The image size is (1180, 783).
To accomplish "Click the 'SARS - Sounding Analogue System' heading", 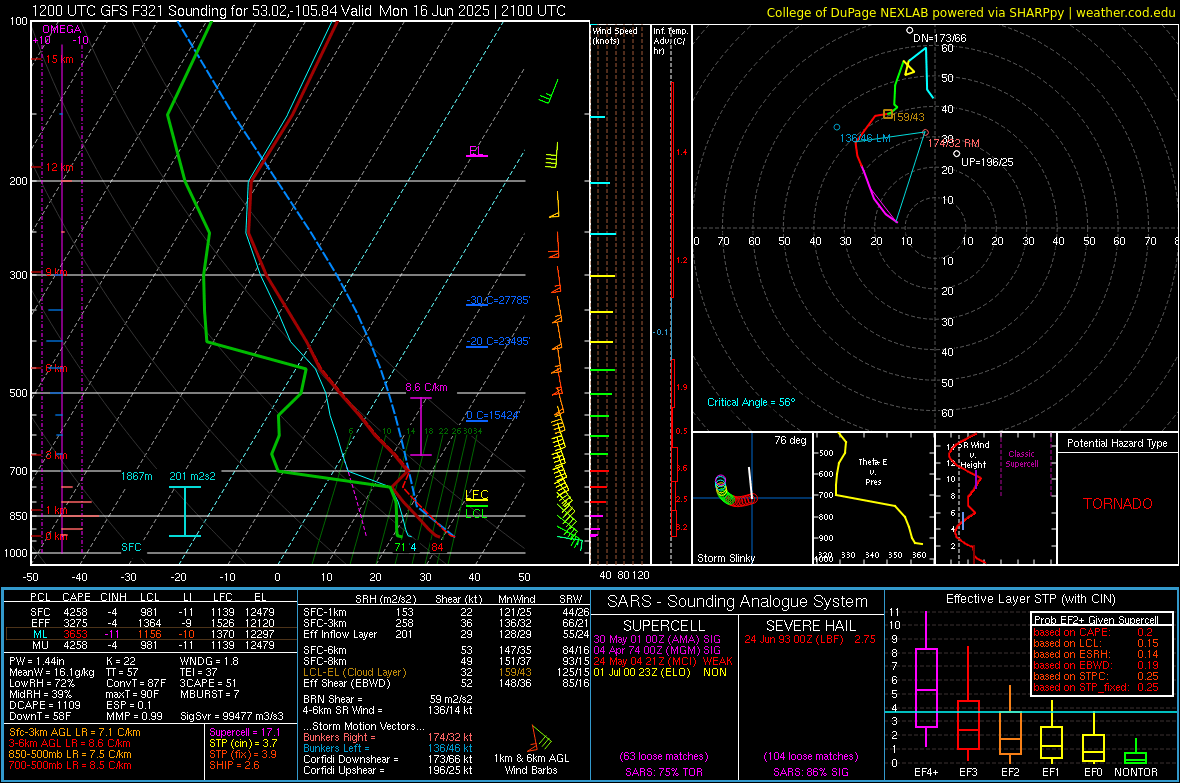I will (737, 602).
